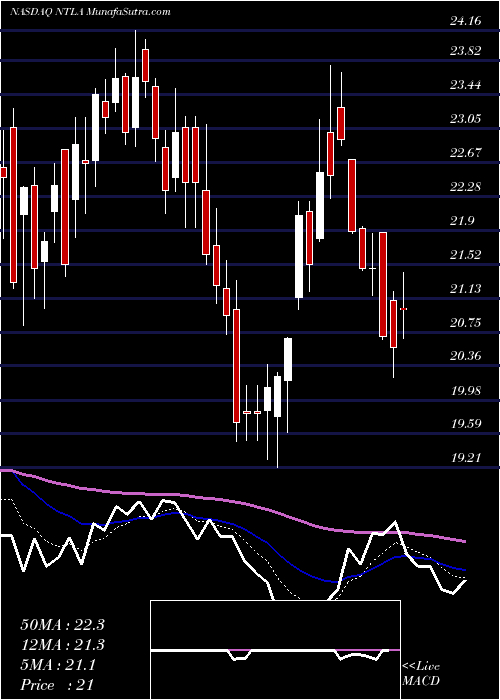Click the 21.13 price axis label
This screenshot has height=700, width=500.
pos(466,288)
